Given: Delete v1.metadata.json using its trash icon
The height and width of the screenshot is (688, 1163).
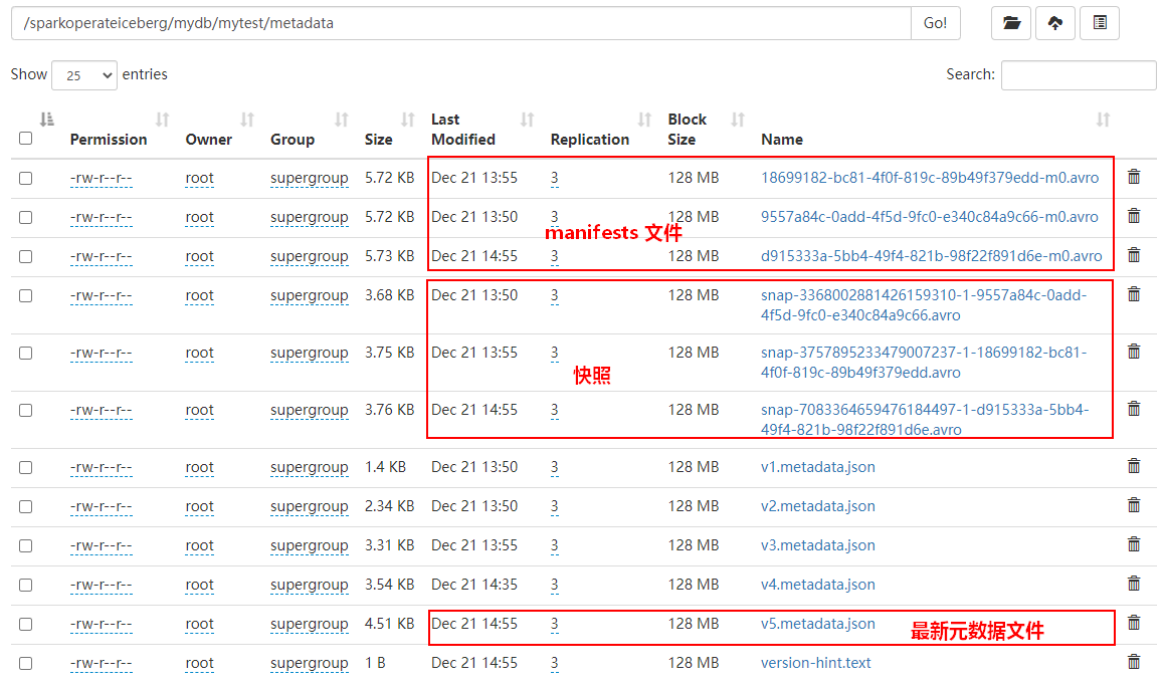Looking at the screenshot, I should point(1133,466).
